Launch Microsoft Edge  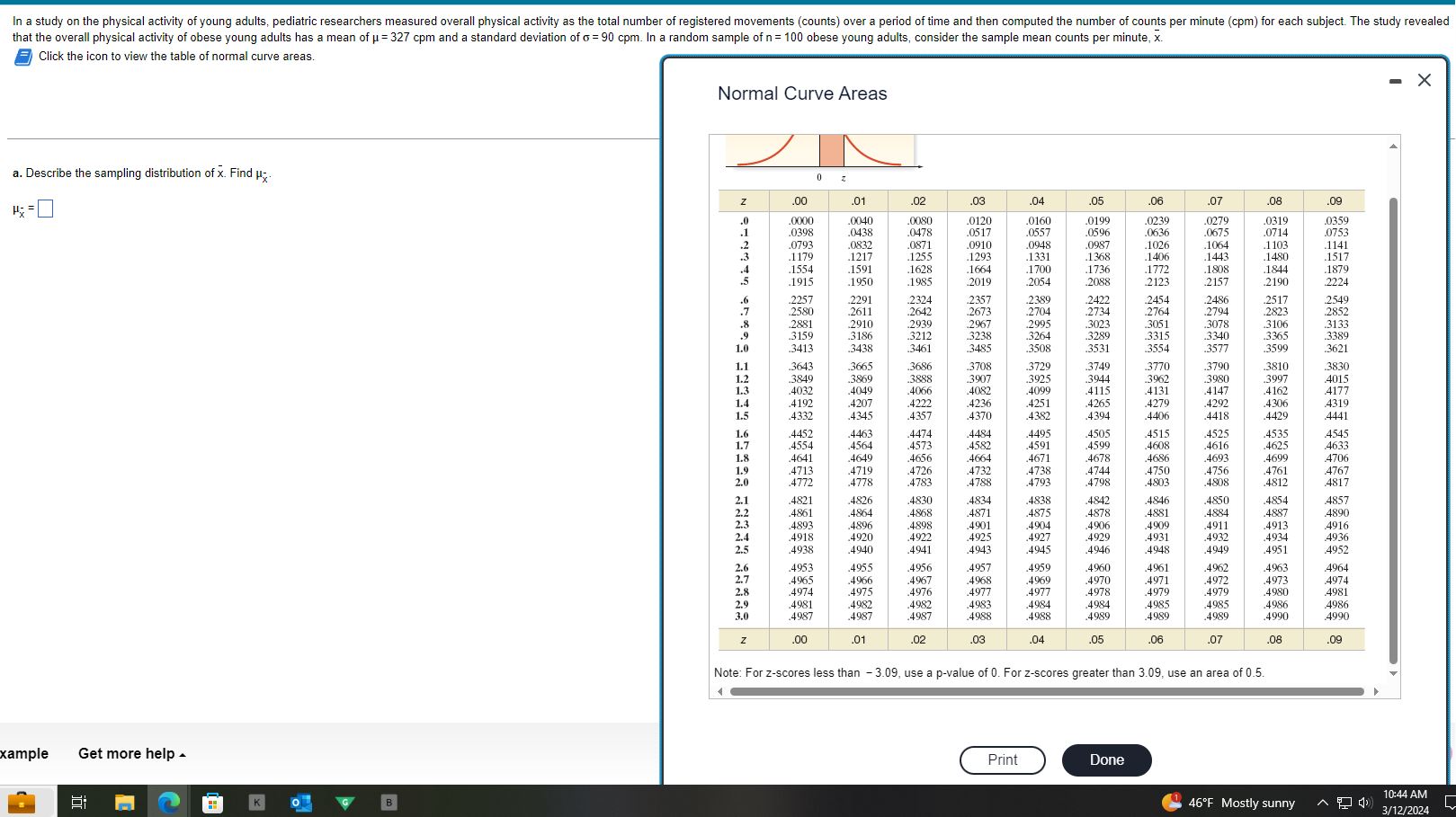point(168,802)
